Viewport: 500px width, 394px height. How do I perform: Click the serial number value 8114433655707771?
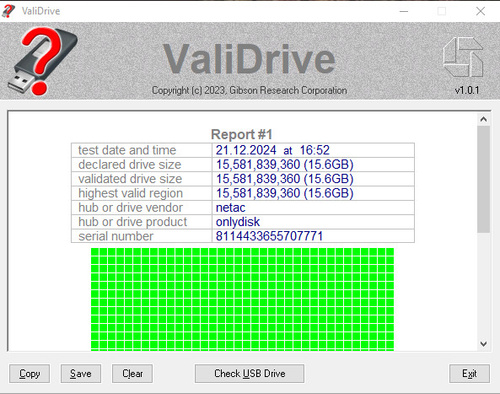(x=269, y=236)
